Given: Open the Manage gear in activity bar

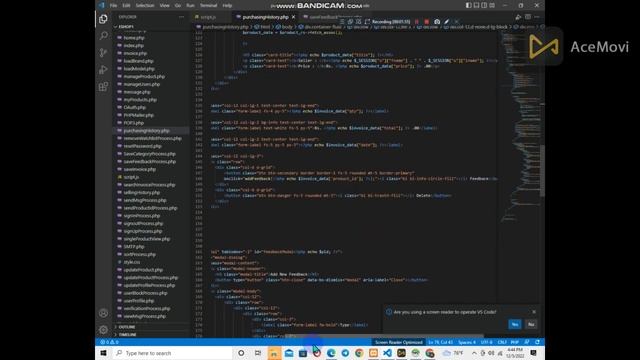Looking at the screenshot, I should (103, 330).
